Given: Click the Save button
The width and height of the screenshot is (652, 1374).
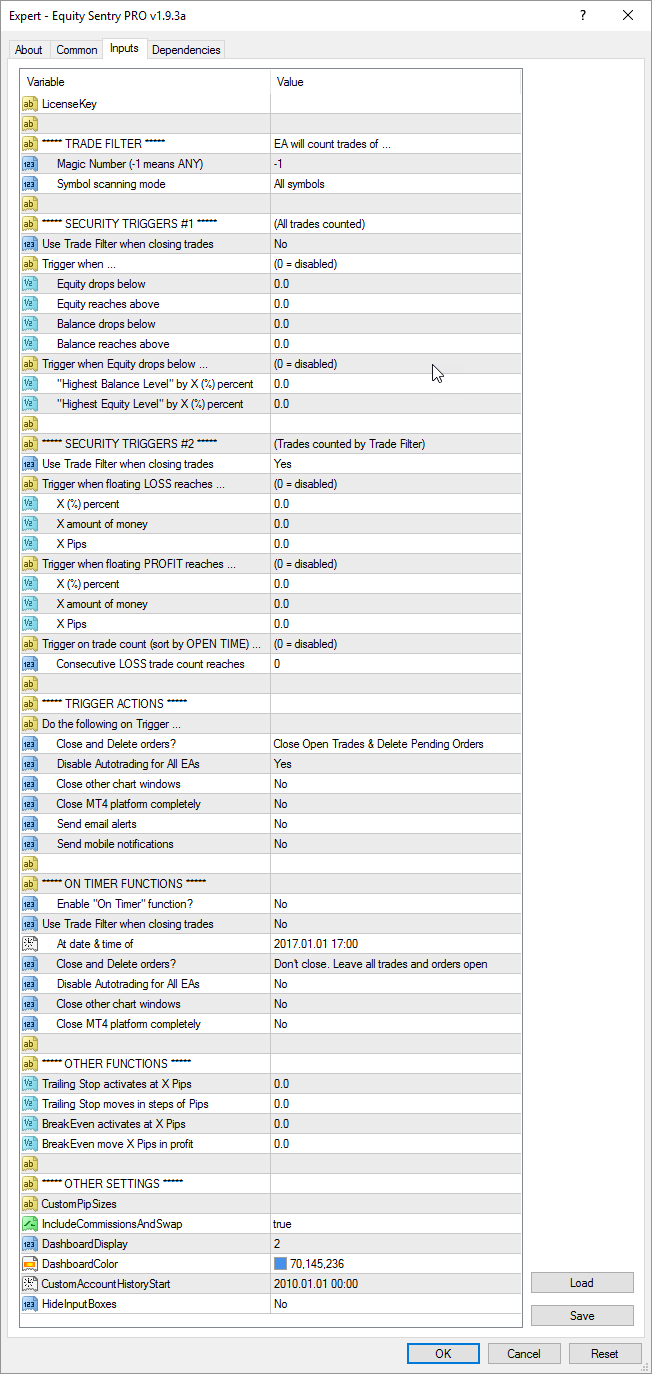Looking at the screenshot, I should 582,1316.
